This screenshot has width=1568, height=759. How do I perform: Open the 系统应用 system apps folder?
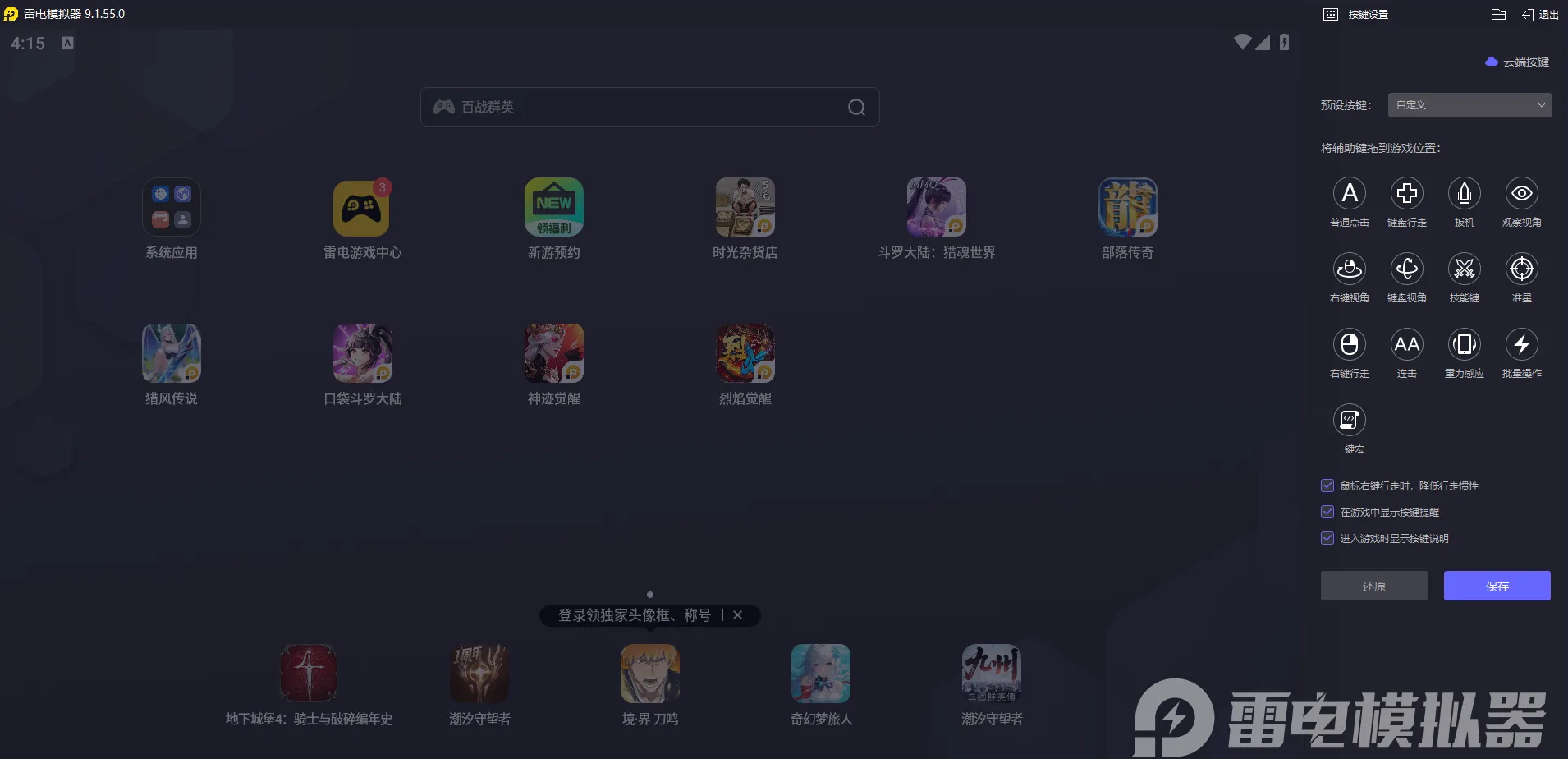[x=172, y=207]
